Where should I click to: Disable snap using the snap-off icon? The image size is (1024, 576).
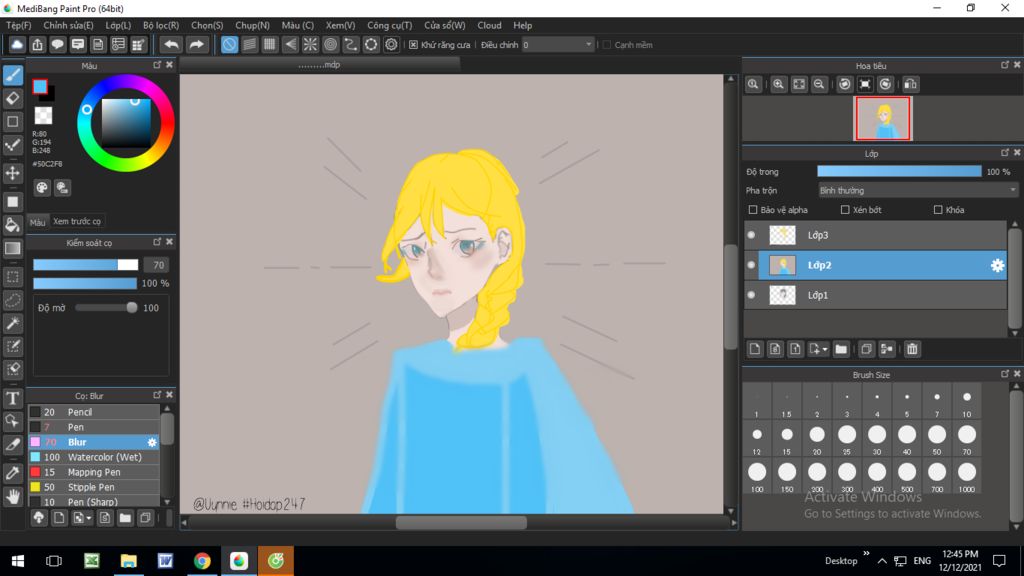point(229,44)
